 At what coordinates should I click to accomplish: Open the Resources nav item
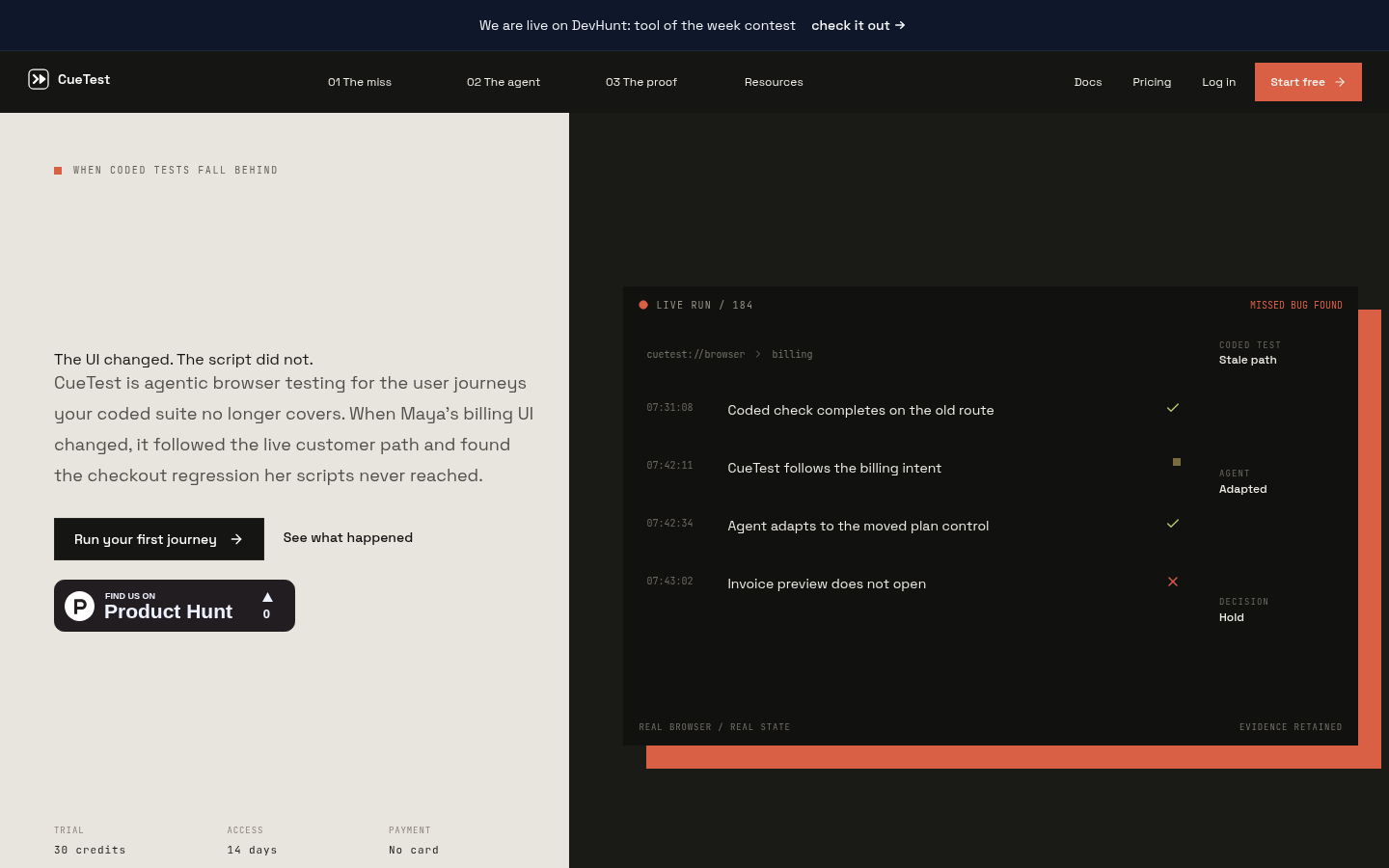pyautogui.click(x=774, y=82)
